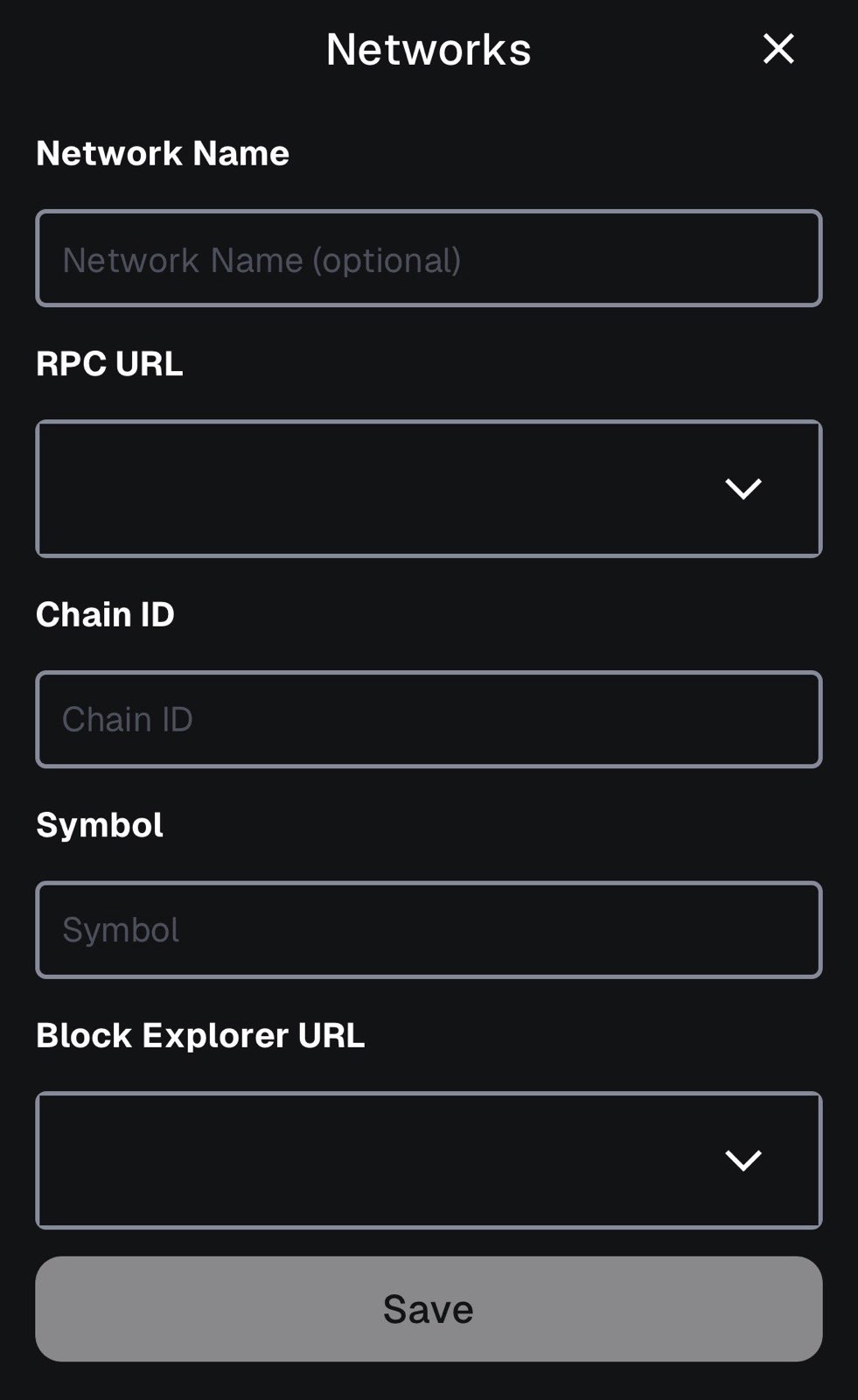858x1400 pixels.
Task: Focus the Chain ID input field
Action: tap(428, 718)
